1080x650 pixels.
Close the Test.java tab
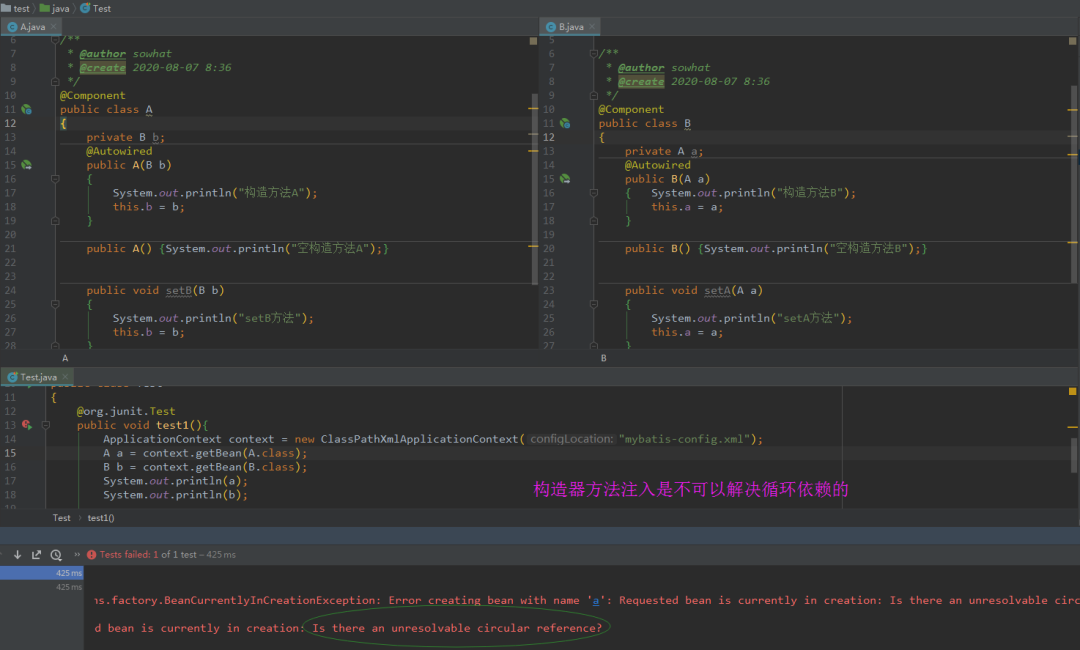pos(65,377)
